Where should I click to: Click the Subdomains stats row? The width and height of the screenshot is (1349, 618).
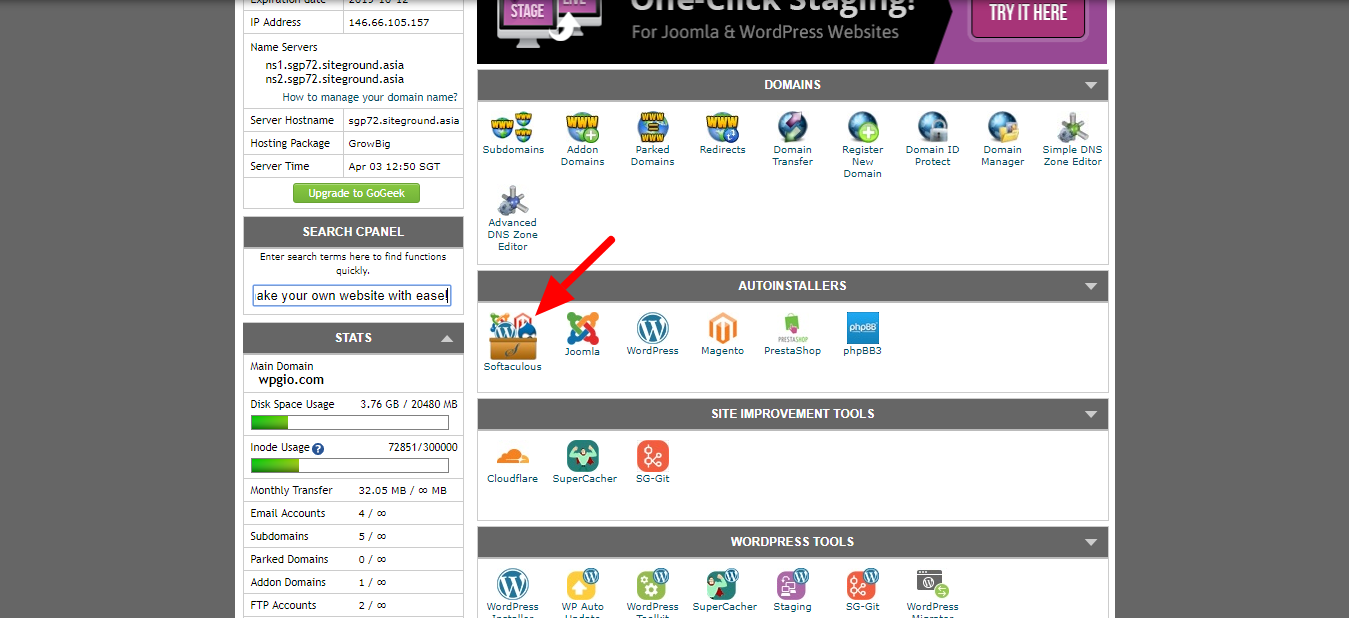click(353, 536)
